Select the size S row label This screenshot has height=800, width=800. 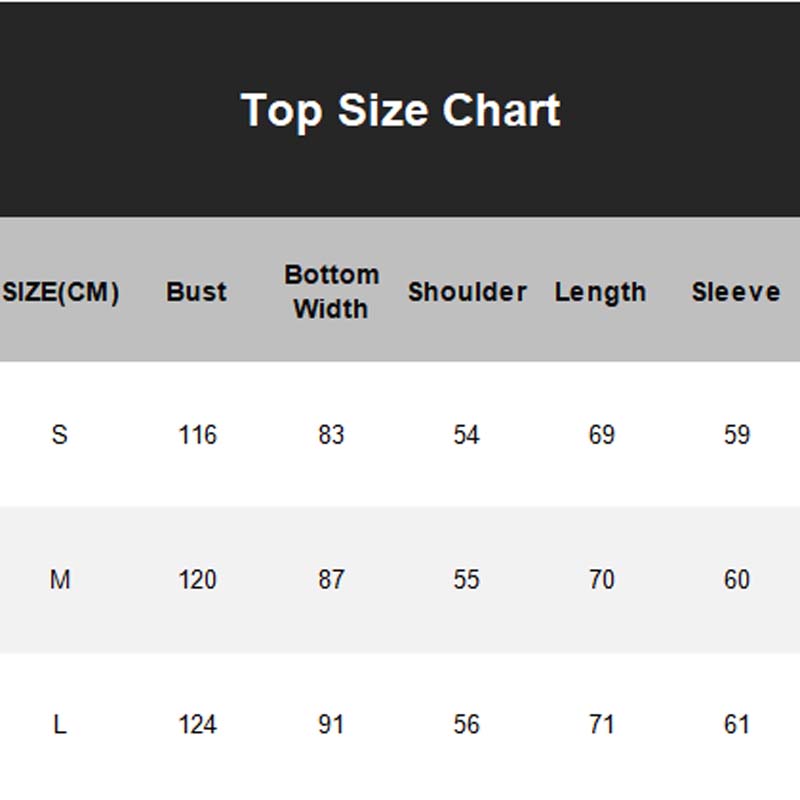60,435
